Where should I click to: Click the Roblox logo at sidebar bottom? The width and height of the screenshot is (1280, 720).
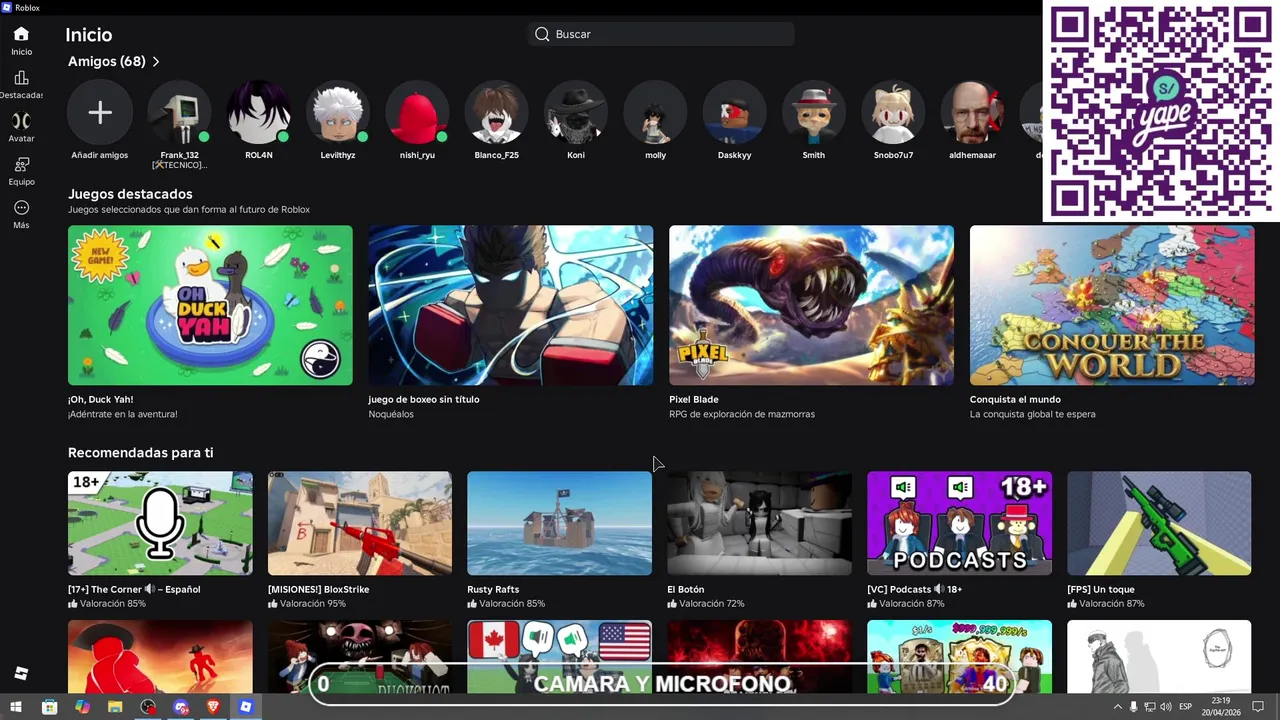(x=21, y=673)
